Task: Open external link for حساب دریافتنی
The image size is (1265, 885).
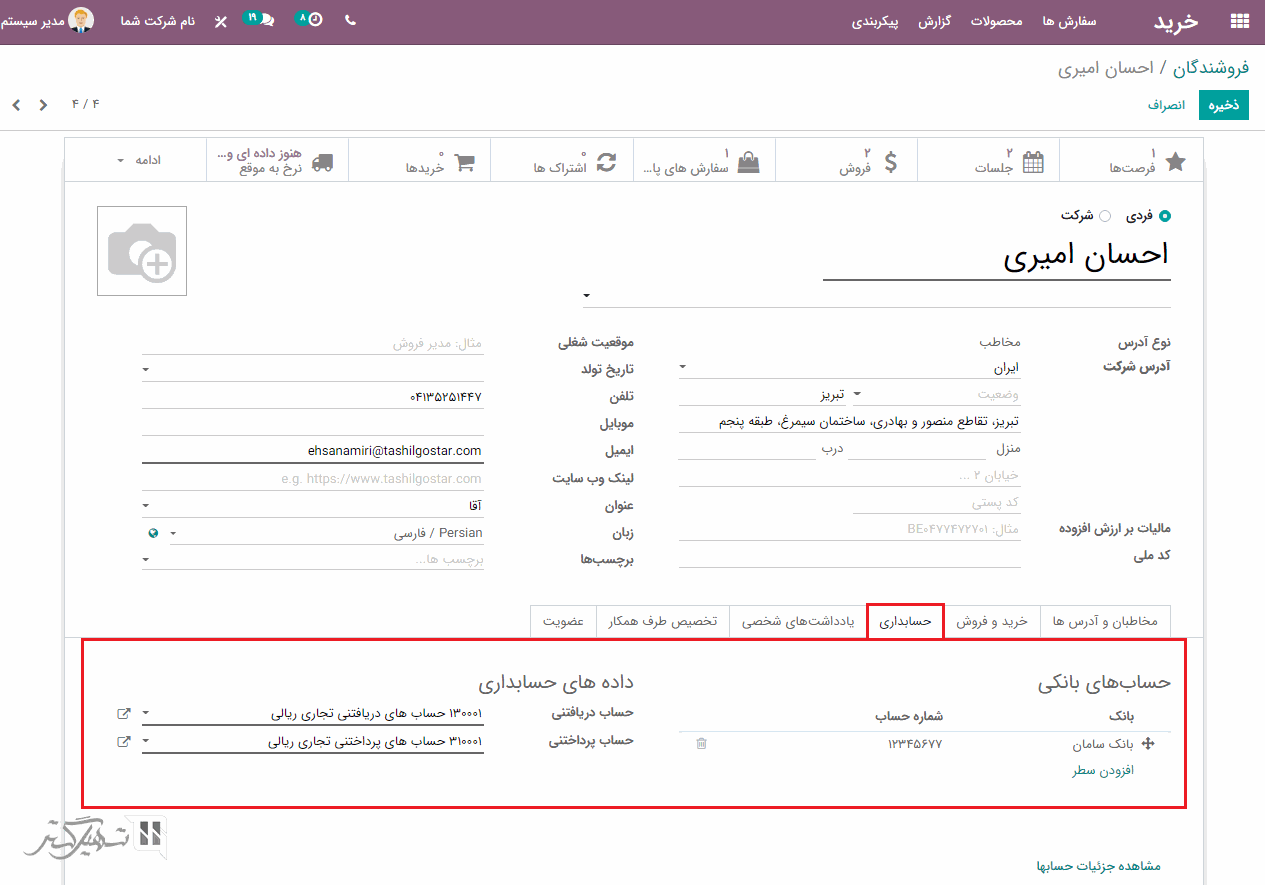Action: (x=124, y=714)
